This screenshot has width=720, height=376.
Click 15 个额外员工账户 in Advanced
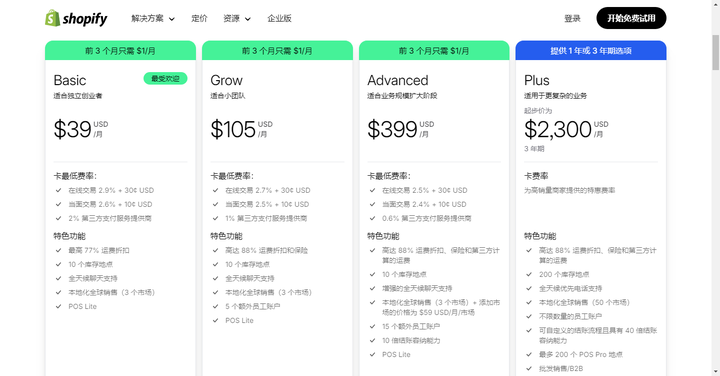[x=411, y=326]
